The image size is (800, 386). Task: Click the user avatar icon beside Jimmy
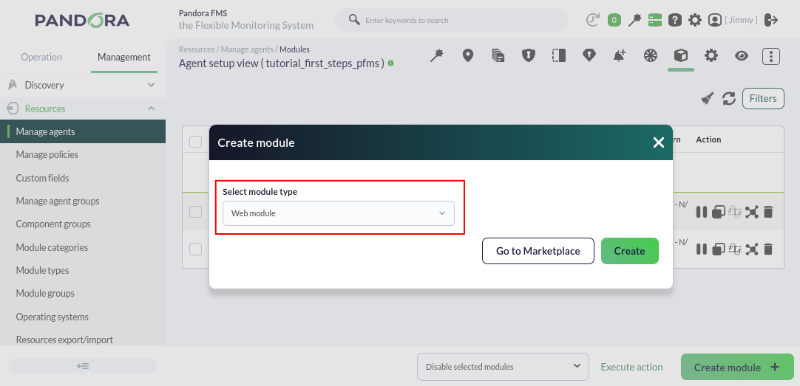(x=715, y=20)
